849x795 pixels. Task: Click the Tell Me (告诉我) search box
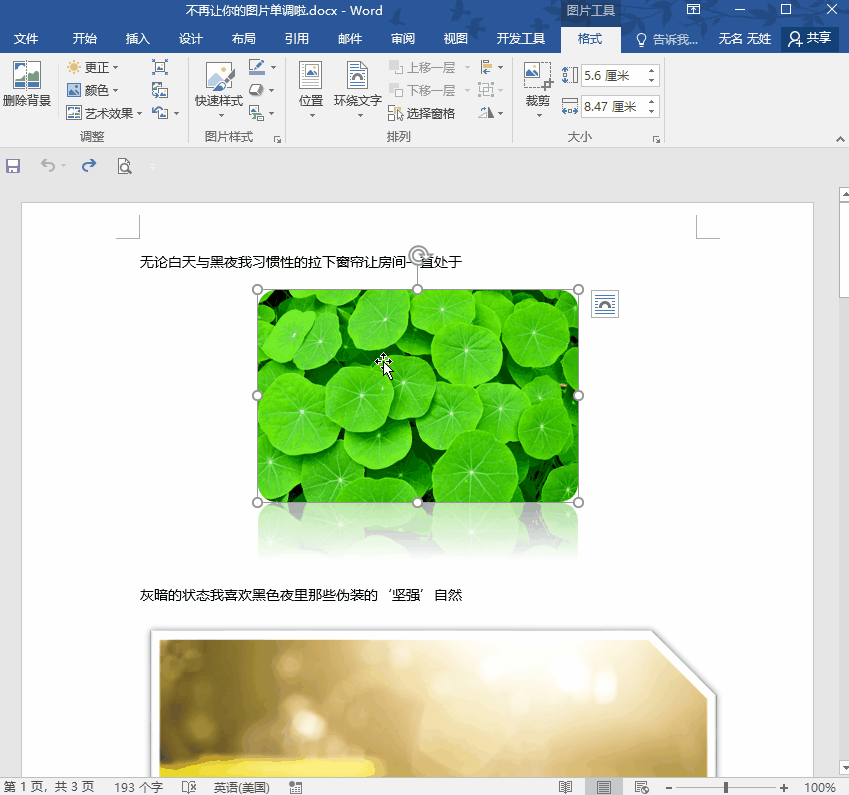(x=666, y=38)
